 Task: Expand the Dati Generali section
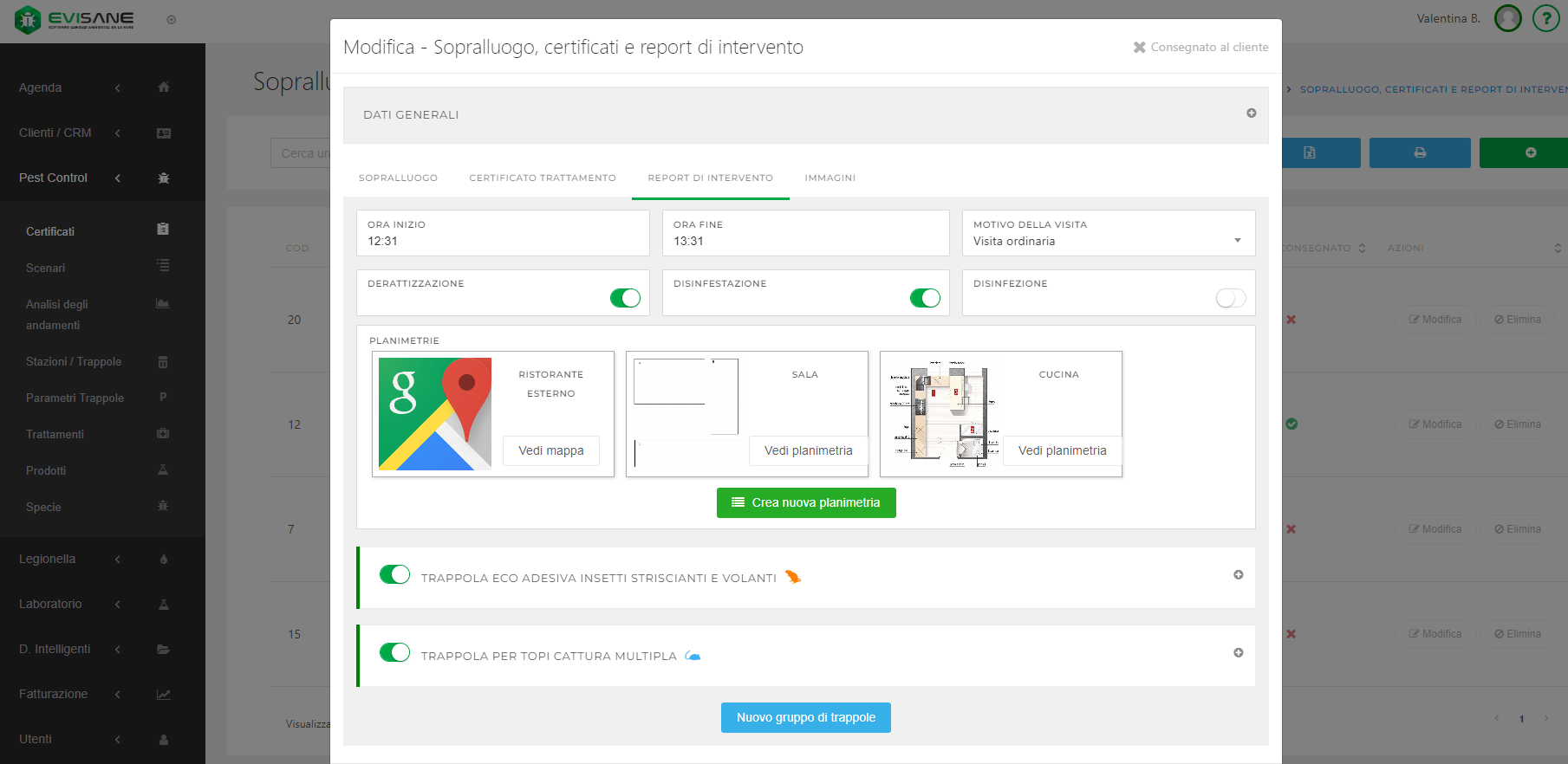[x=1251, y=113]
